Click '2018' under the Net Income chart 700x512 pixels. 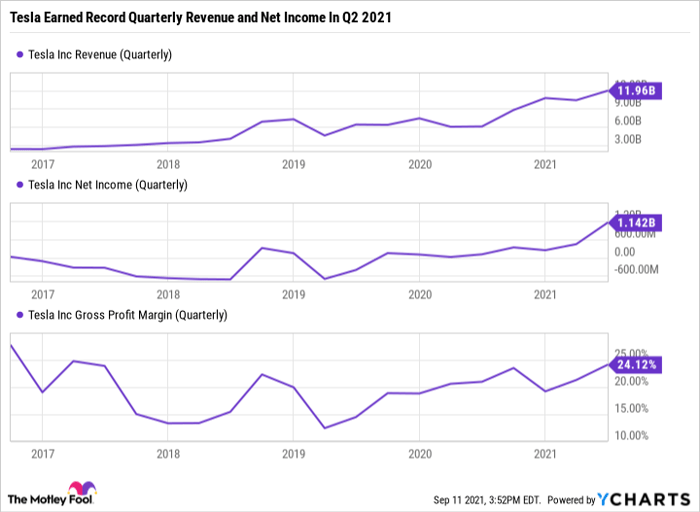[168, 295]
